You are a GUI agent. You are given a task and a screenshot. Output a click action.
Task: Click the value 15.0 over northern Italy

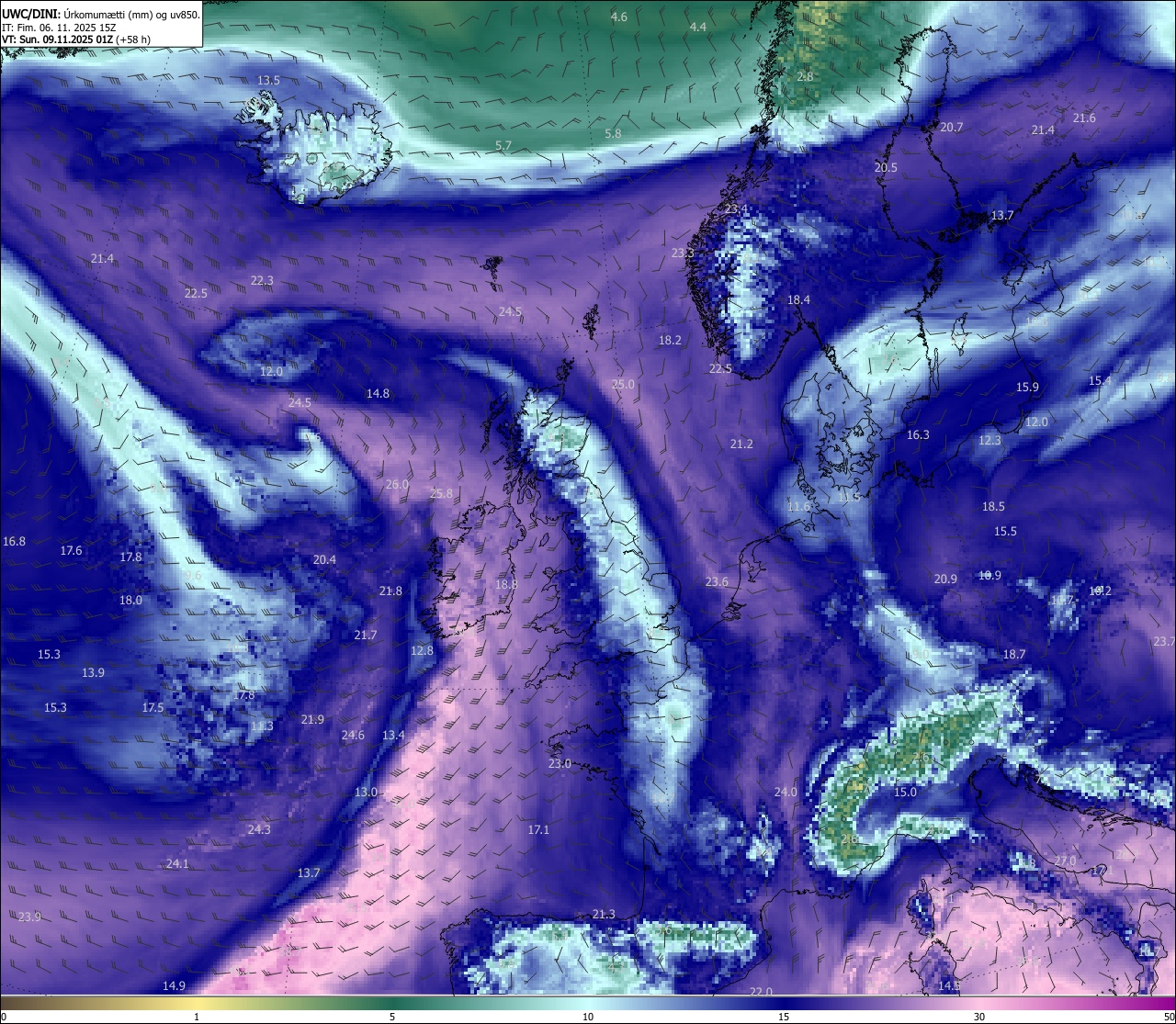coord(905,793)
